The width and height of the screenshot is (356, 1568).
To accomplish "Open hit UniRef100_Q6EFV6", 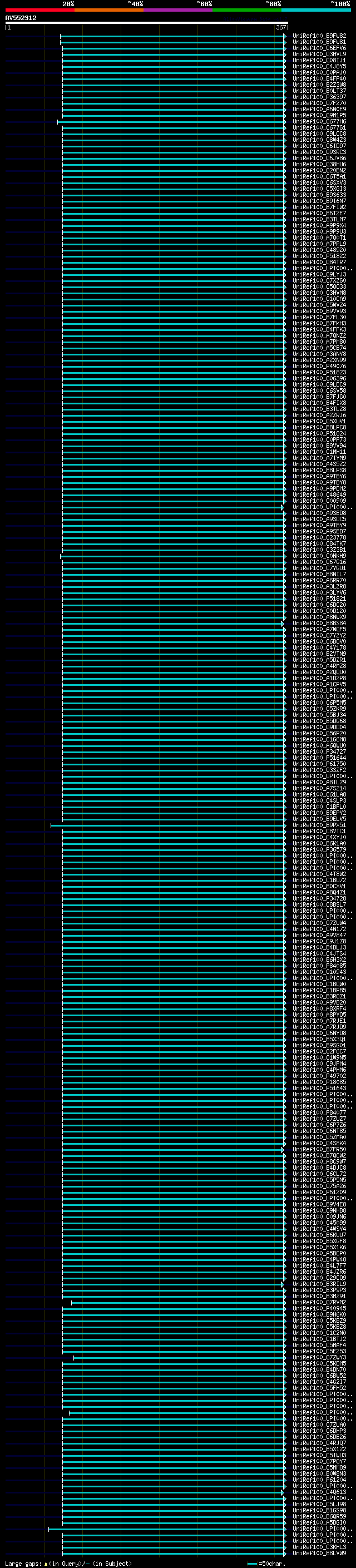I will tap(319, 48).
